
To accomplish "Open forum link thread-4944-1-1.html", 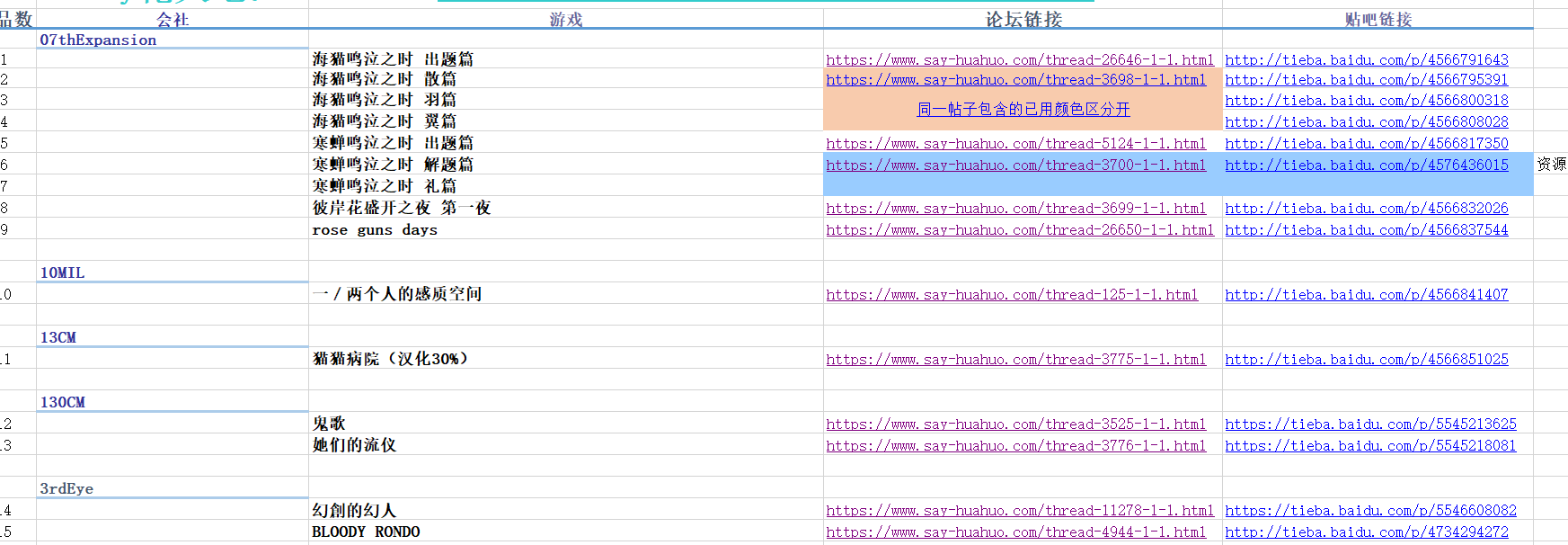I will (1016, 532).
